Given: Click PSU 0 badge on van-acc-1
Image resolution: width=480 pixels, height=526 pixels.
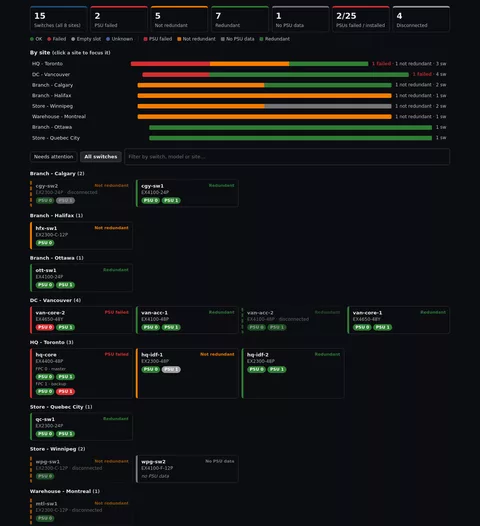Looking at the screenshot, I should [x=151, y=327].
